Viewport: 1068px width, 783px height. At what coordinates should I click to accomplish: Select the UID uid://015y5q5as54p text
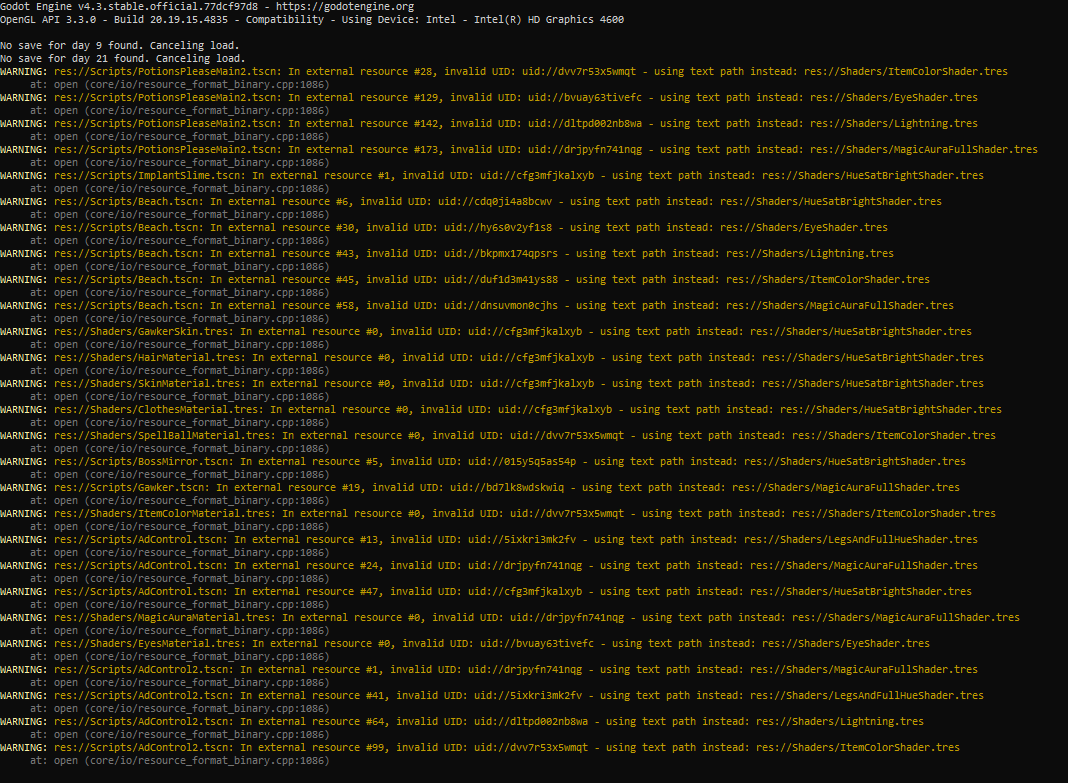coord(522,462)
